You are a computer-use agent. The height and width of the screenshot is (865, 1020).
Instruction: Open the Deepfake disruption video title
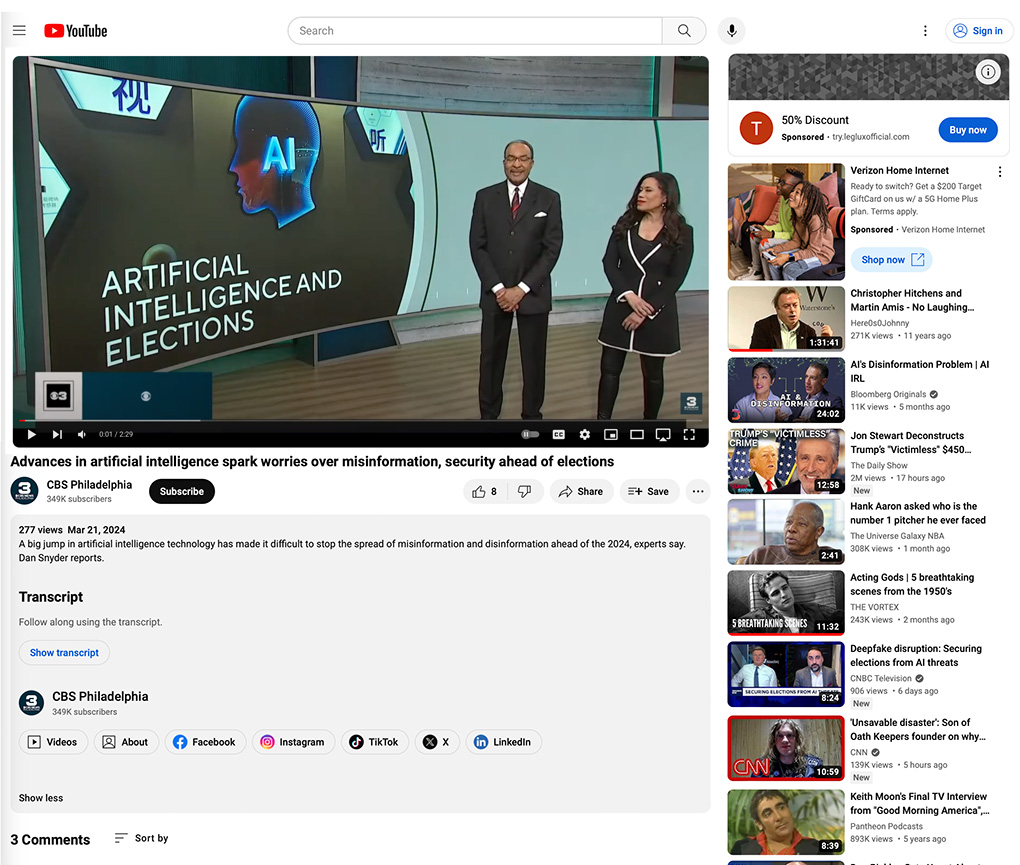(x=916, y=656)
